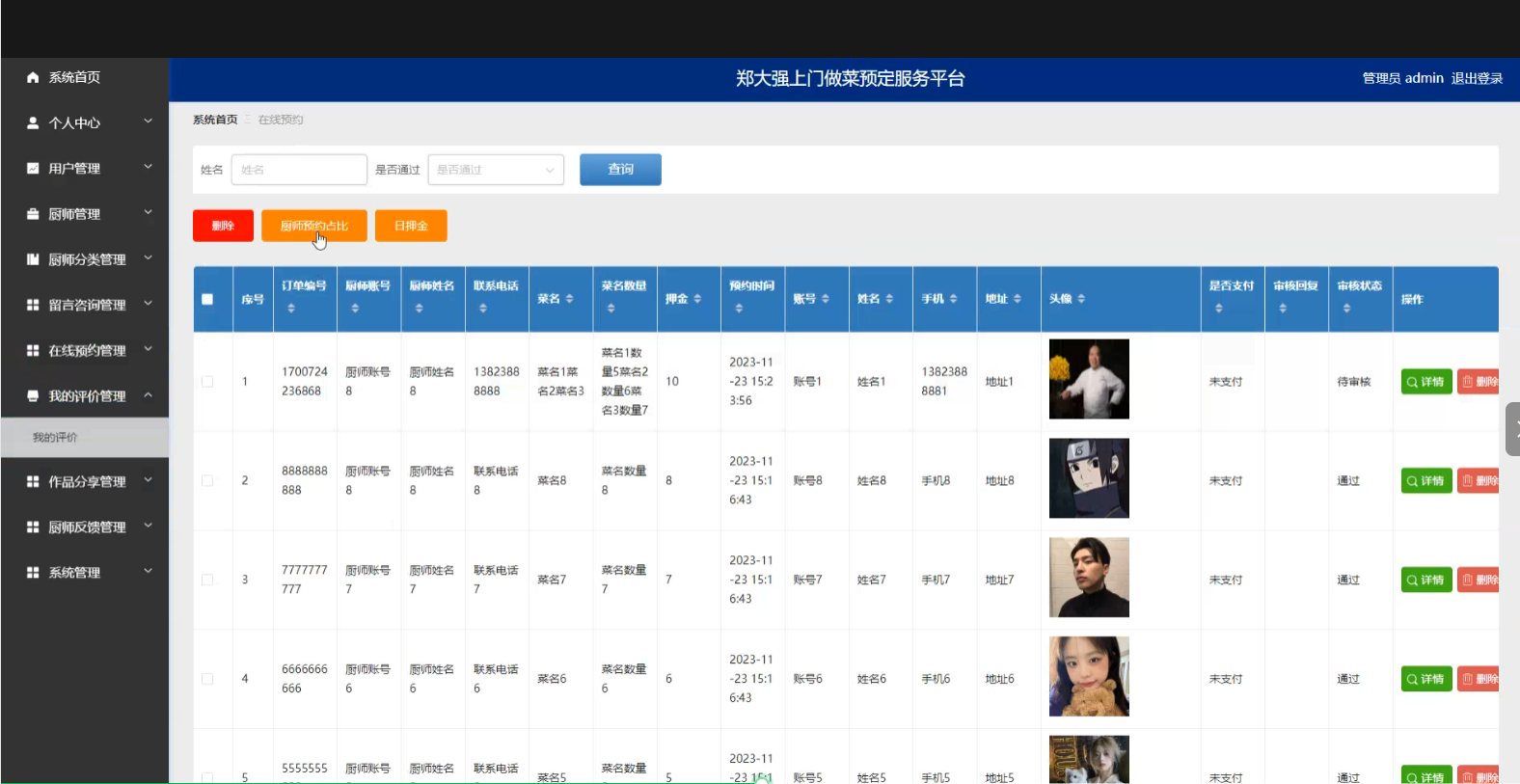Open chef avatar thumbnail in row 1
1520x784 pixels.
coord(1089,379)
